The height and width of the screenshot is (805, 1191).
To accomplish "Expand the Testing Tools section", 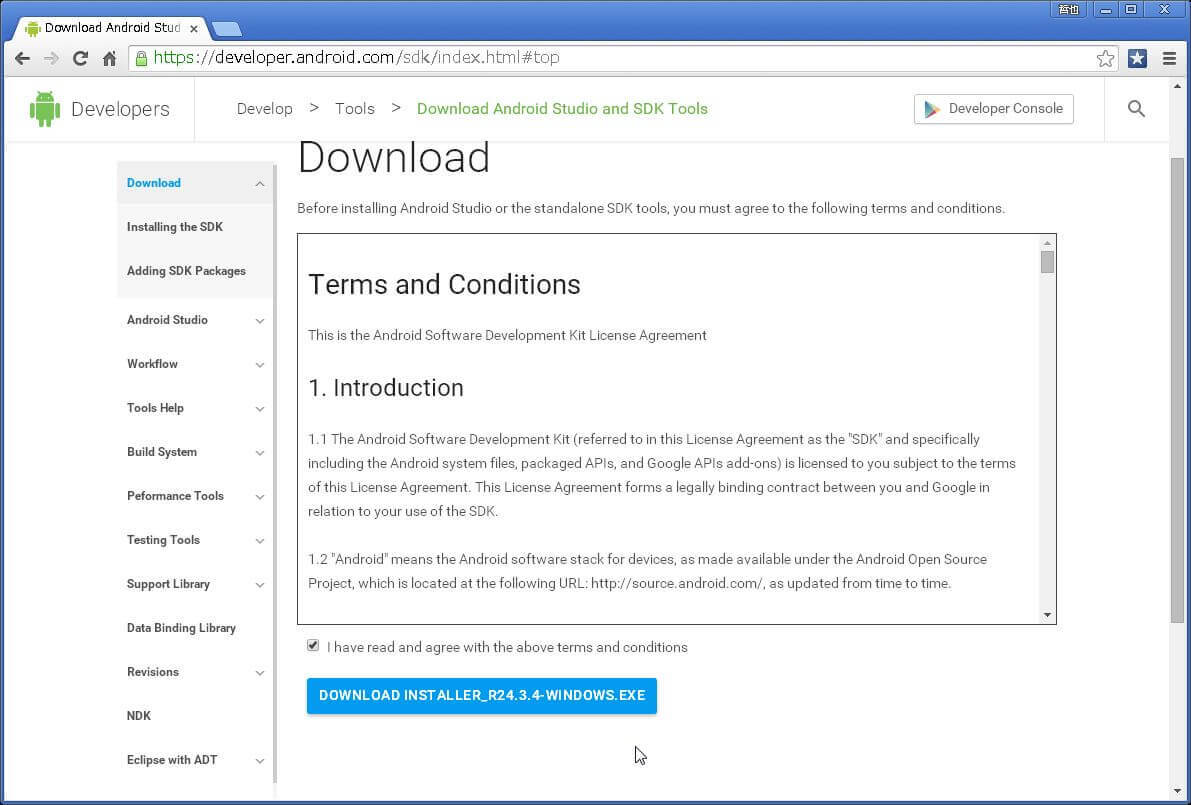I will tap(259, 541).
